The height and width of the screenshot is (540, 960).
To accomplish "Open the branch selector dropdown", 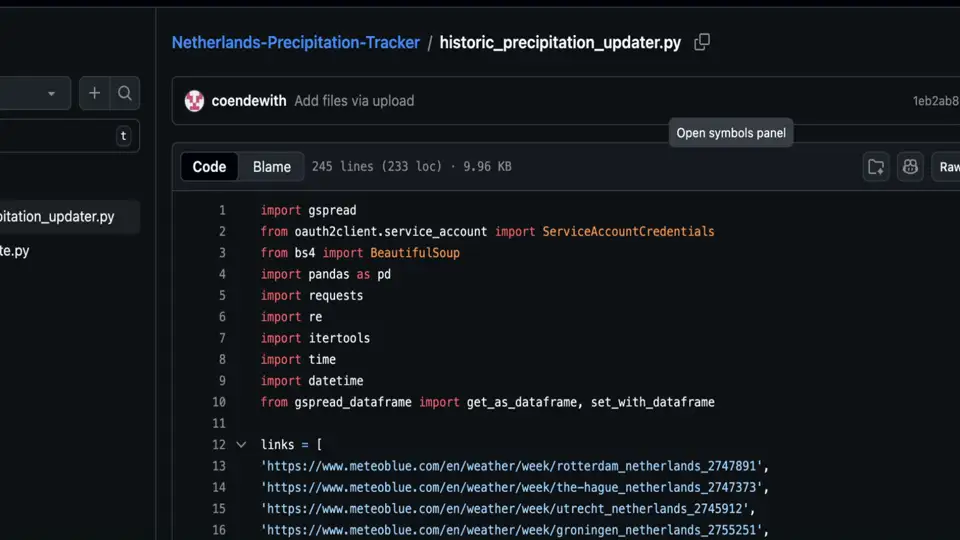I will pos(35,93).
